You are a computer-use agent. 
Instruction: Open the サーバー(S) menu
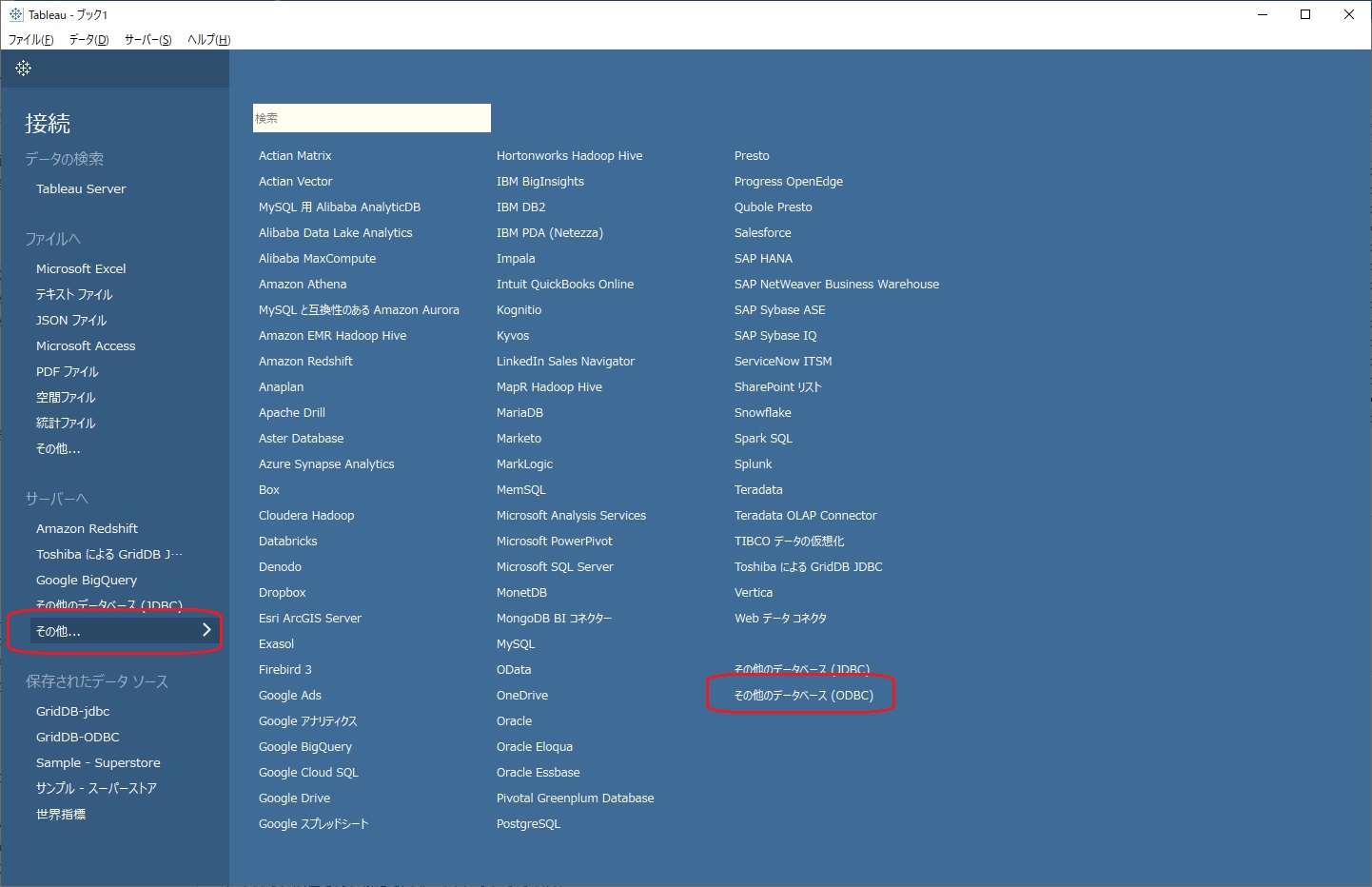click(148, 40)
